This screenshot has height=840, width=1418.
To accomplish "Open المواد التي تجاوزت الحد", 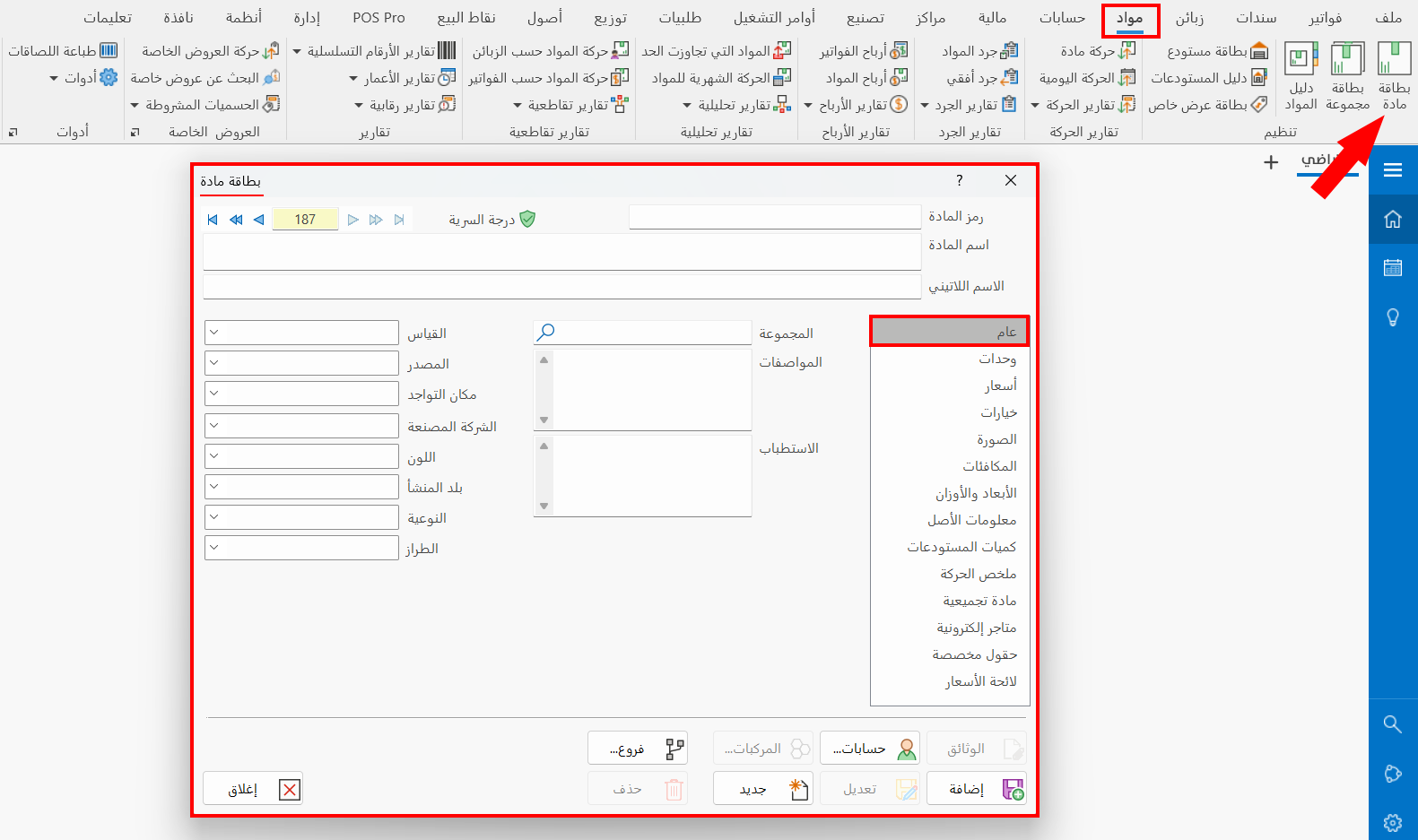I will 716,51.
